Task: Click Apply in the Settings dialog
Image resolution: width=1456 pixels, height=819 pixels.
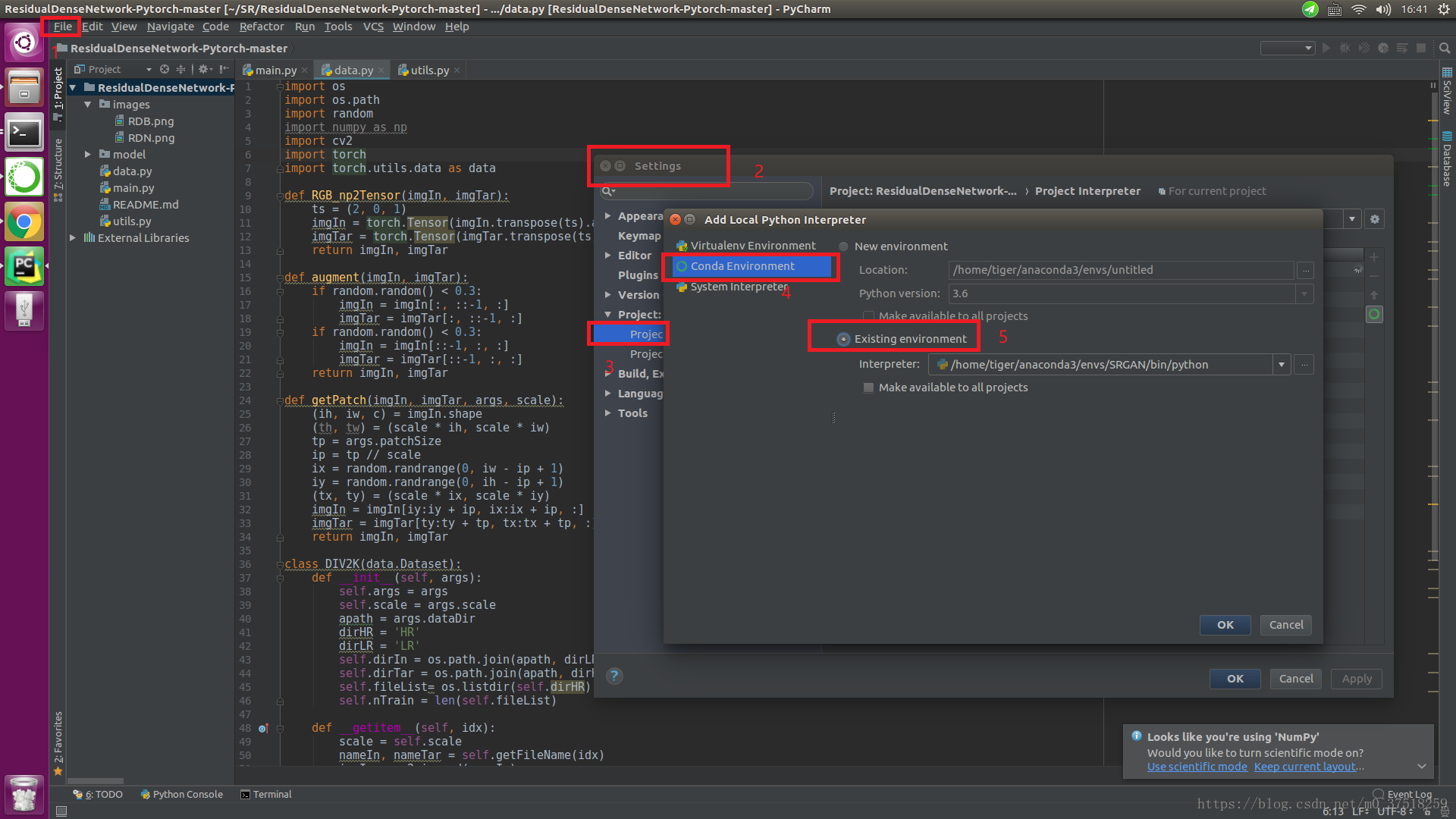Action: coord(1357,679)
